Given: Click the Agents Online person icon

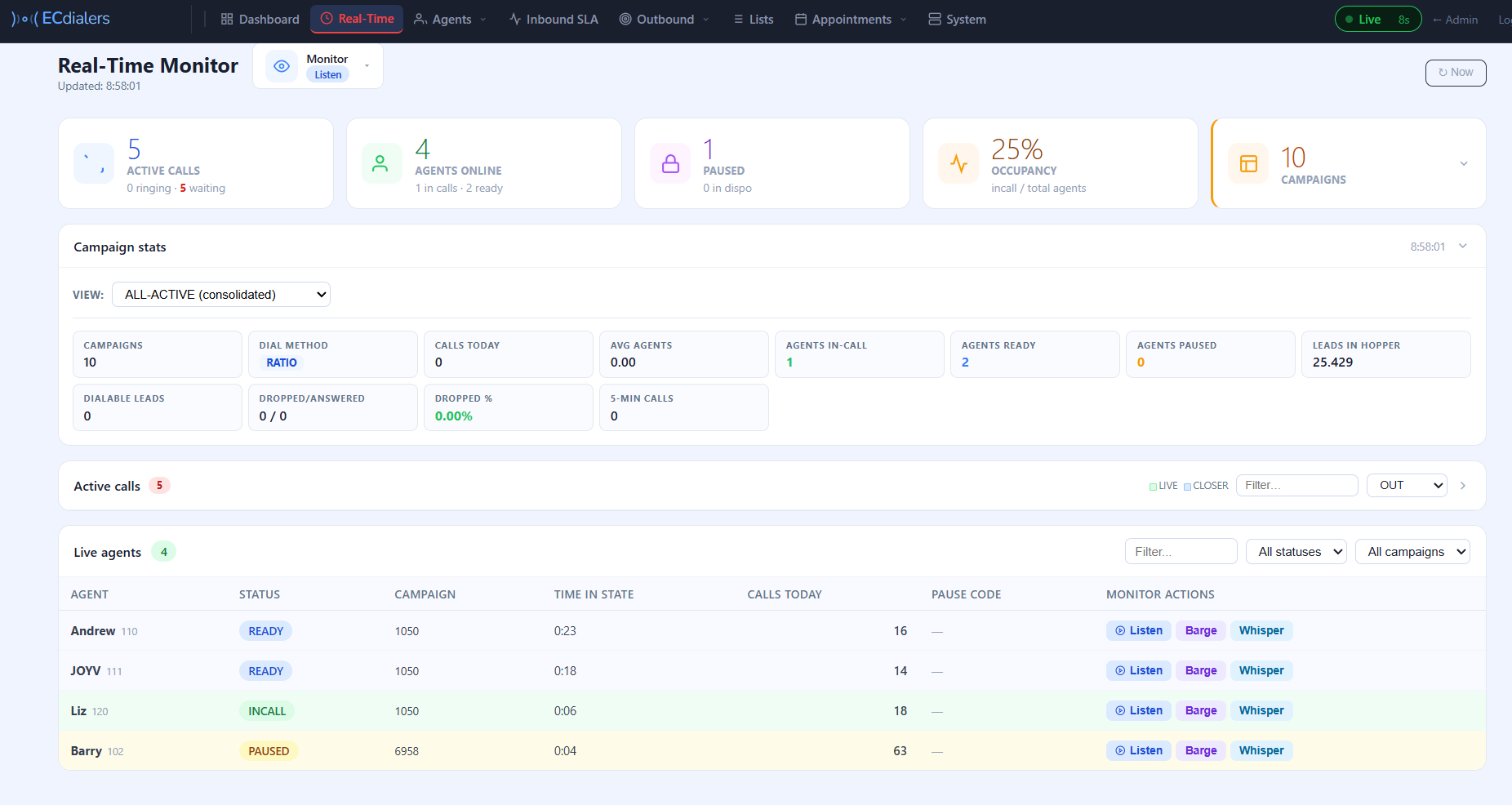Looking at the screenshot, I should 382,163.
